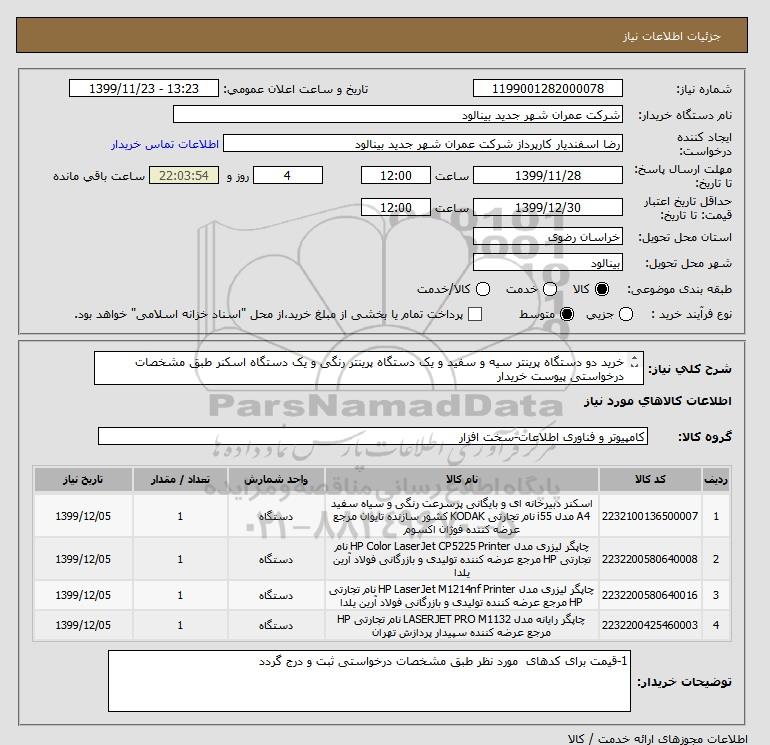
Task: Click product code 2232200580640008
Action: click(x=650, y=559)
